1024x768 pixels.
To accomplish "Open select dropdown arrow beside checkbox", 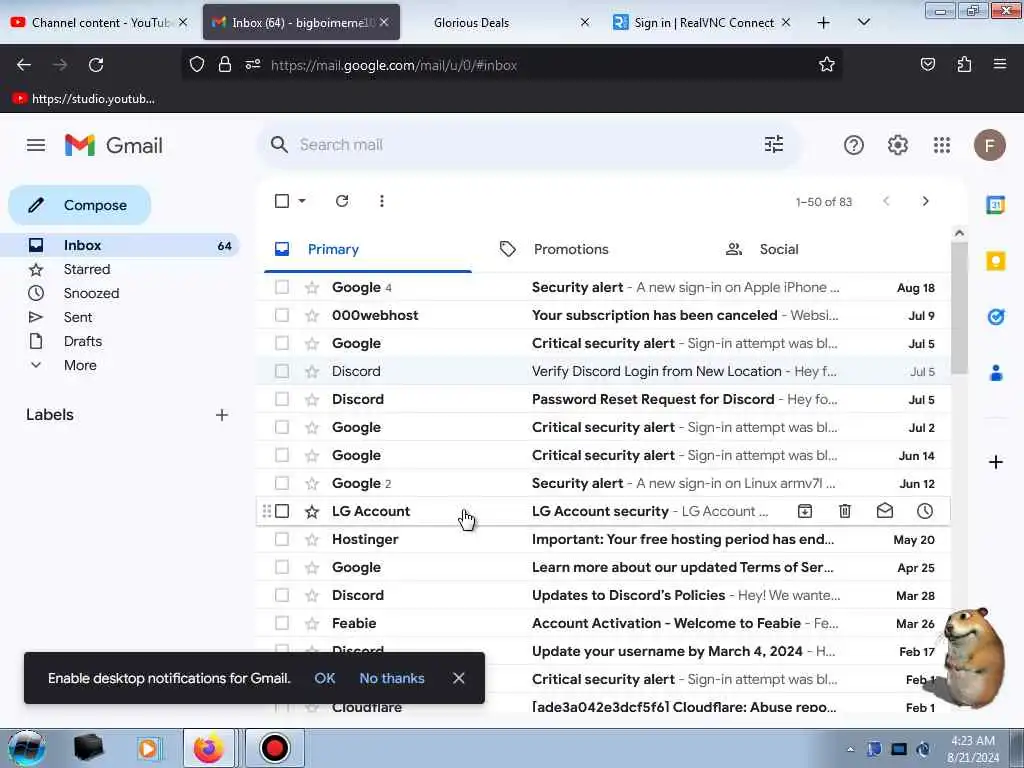I will click(x=302, y=201).
